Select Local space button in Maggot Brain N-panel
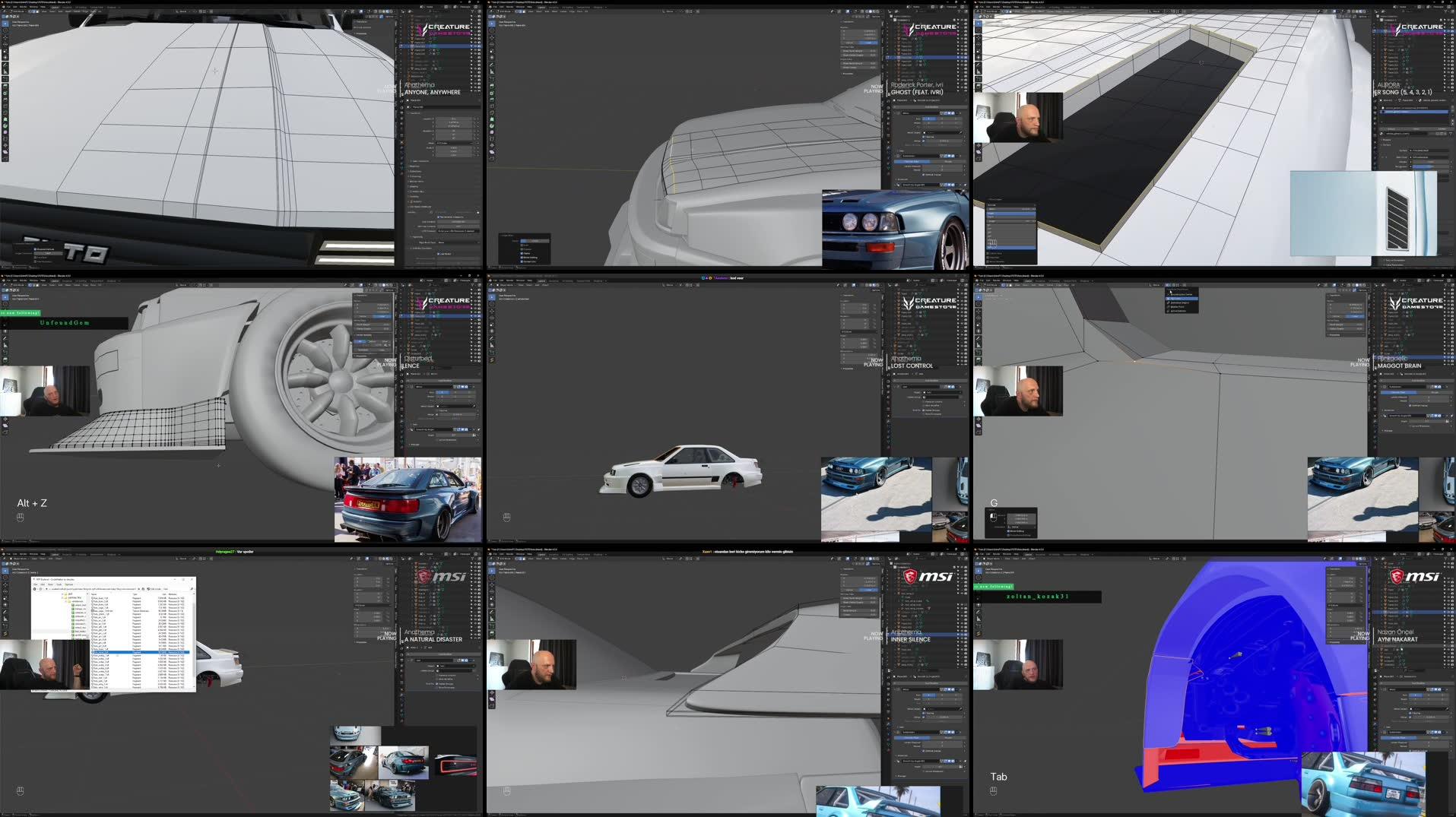The height and width of the screenshot is (817, 1456). point(1355,316)
